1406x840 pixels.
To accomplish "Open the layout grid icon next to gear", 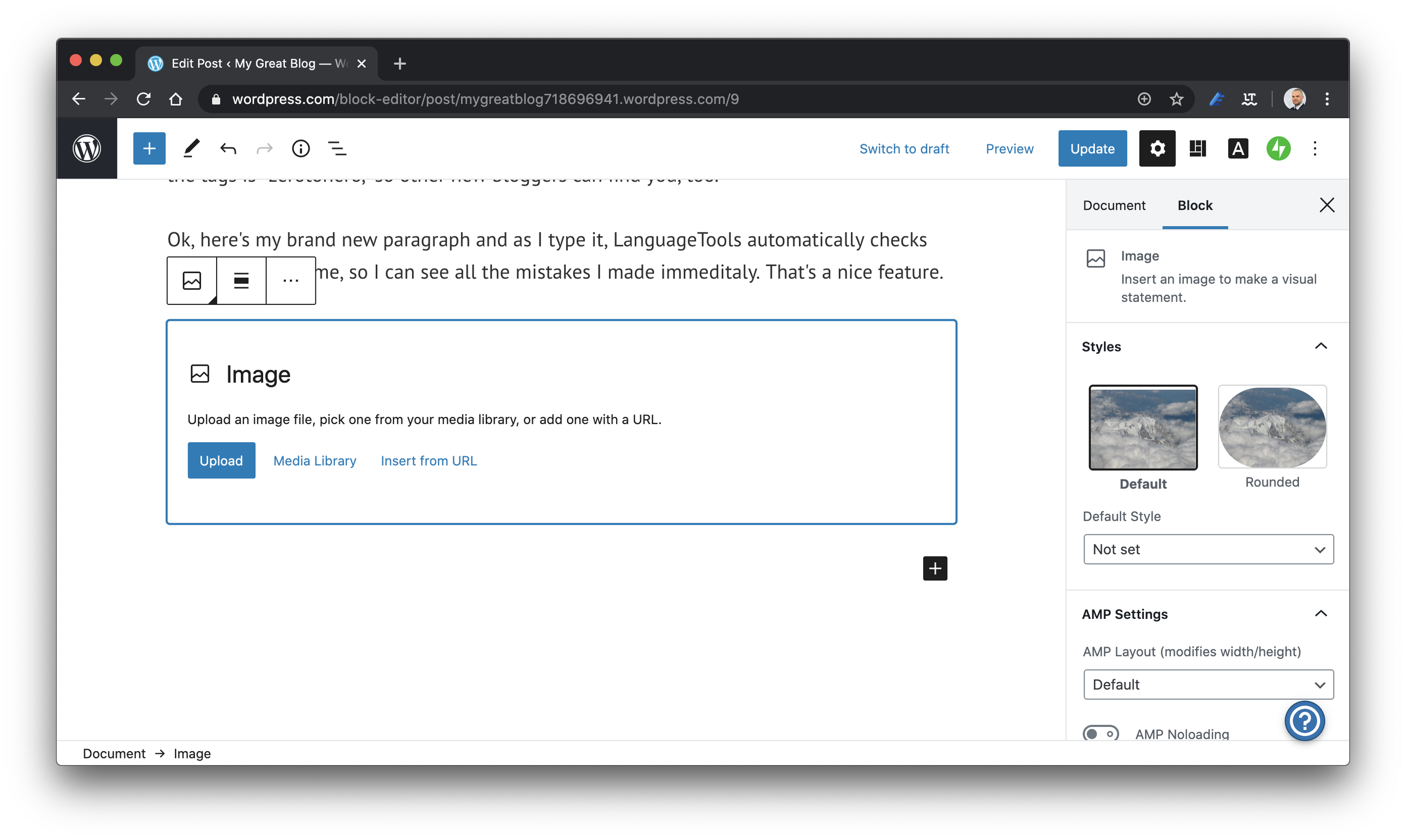I will click(1198, 148).
